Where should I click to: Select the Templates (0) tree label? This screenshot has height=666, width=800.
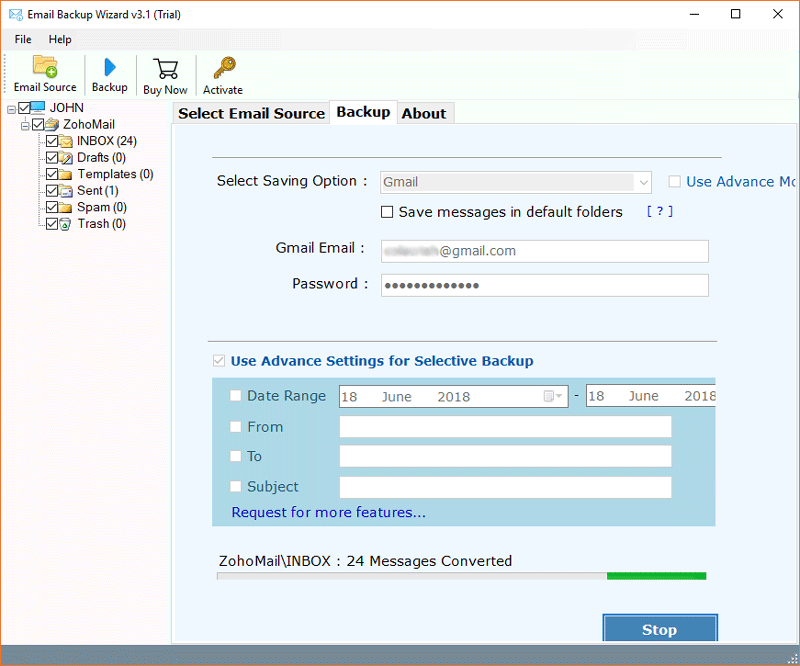click(x=115, y=174)
